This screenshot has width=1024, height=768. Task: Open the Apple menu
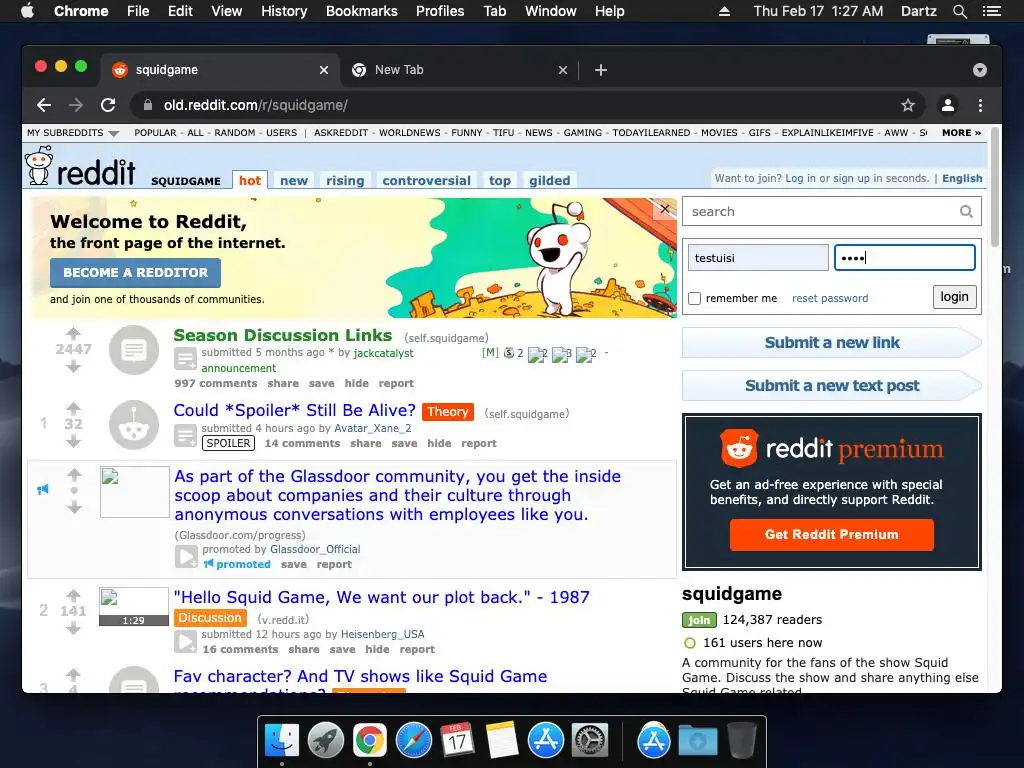[27, 11]
